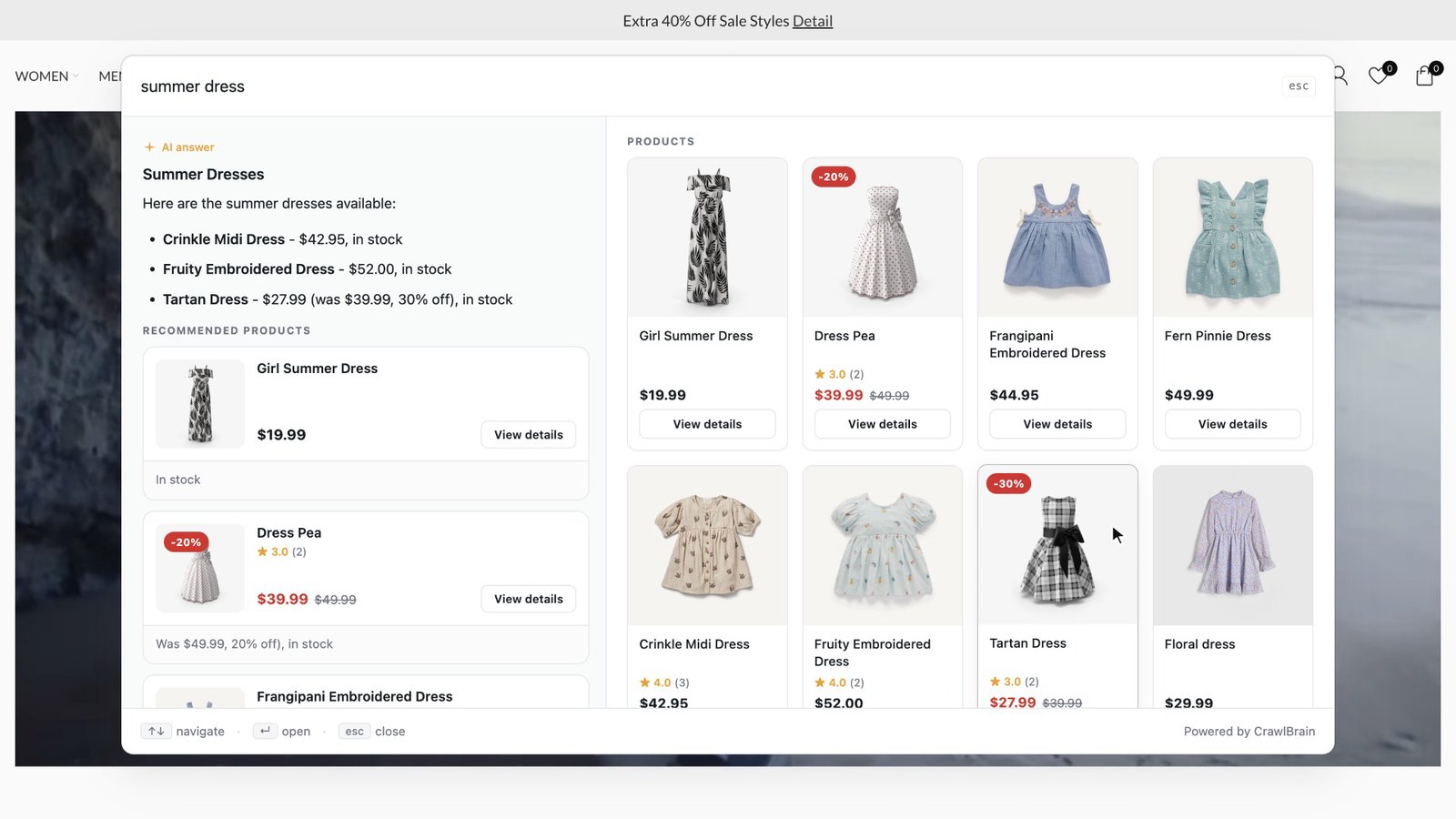
Task: Click View details under Frangipani Embroidered Dress card
Action: (1057, 424)
